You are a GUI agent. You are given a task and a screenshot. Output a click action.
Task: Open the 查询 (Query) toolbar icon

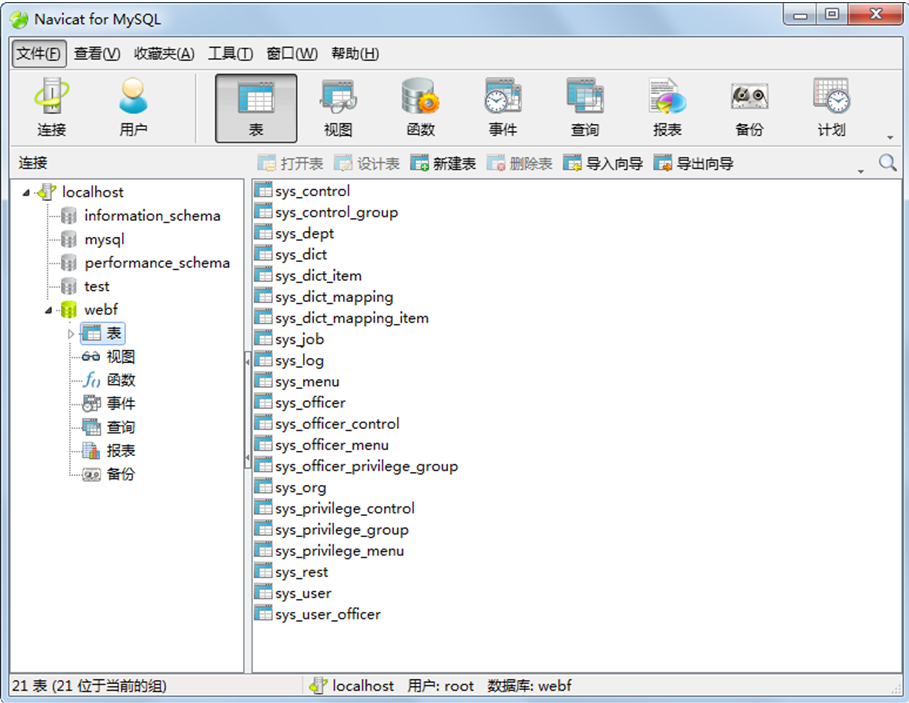point(584,108)
